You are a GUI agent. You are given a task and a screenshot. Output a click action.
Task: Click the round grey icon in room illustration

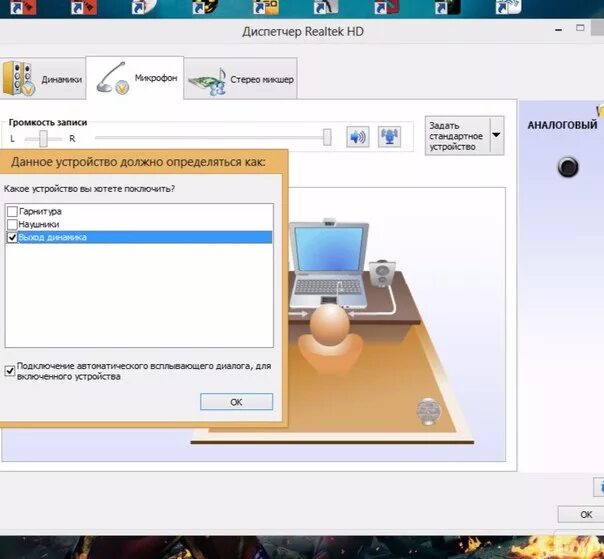pyautogui.click(x=428, y=411)
